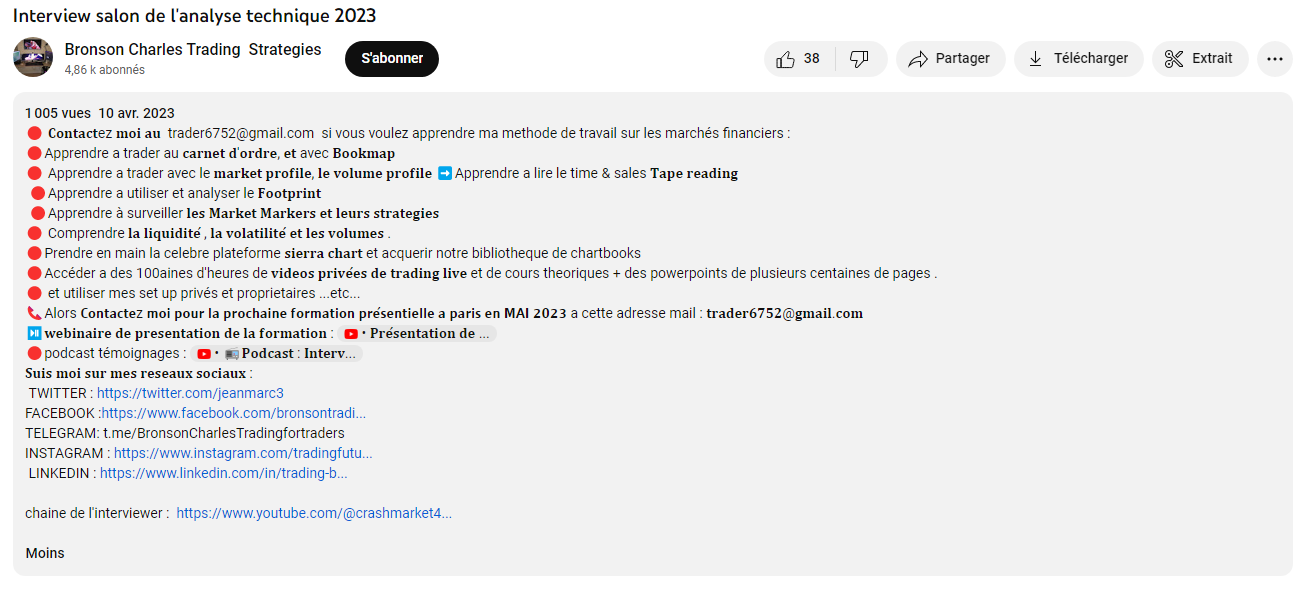Open the Twitter jeanmarc3 link
Viewport: 1301px width, 590px height.
[190, 393]
